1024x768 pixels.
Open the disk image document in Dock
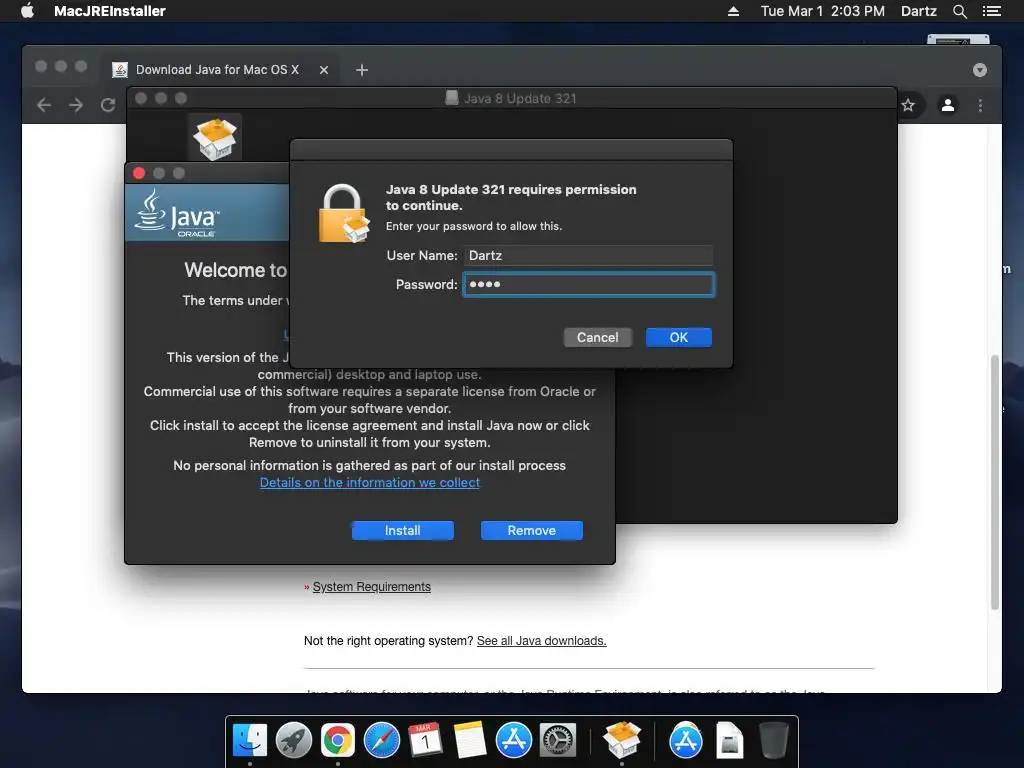[x=729, y=741]
